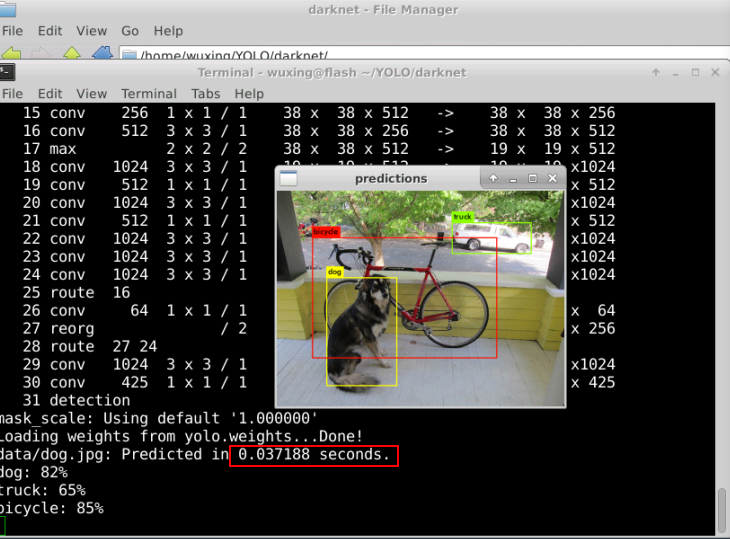The image size is (730, 539).
Task: Open Go menu in File Manager window
Action: coord(130,31)
